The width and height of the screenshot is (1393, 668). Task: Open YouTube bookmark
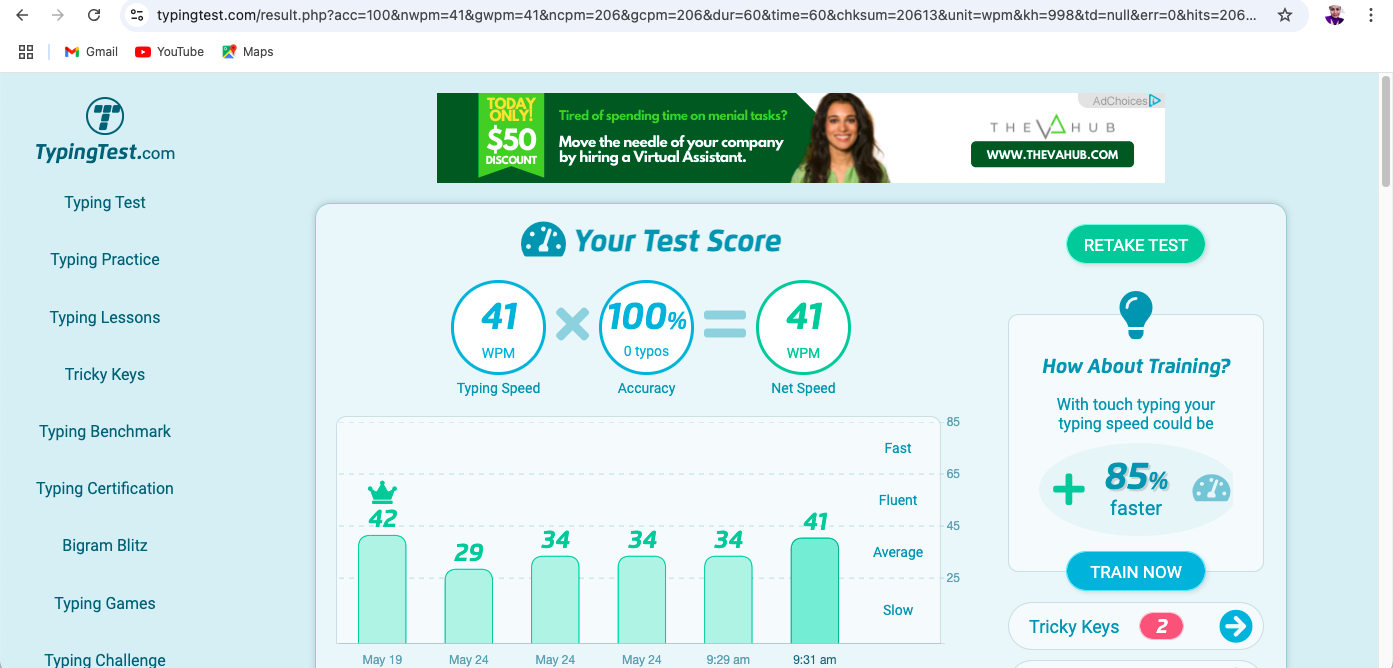[169, 52]
